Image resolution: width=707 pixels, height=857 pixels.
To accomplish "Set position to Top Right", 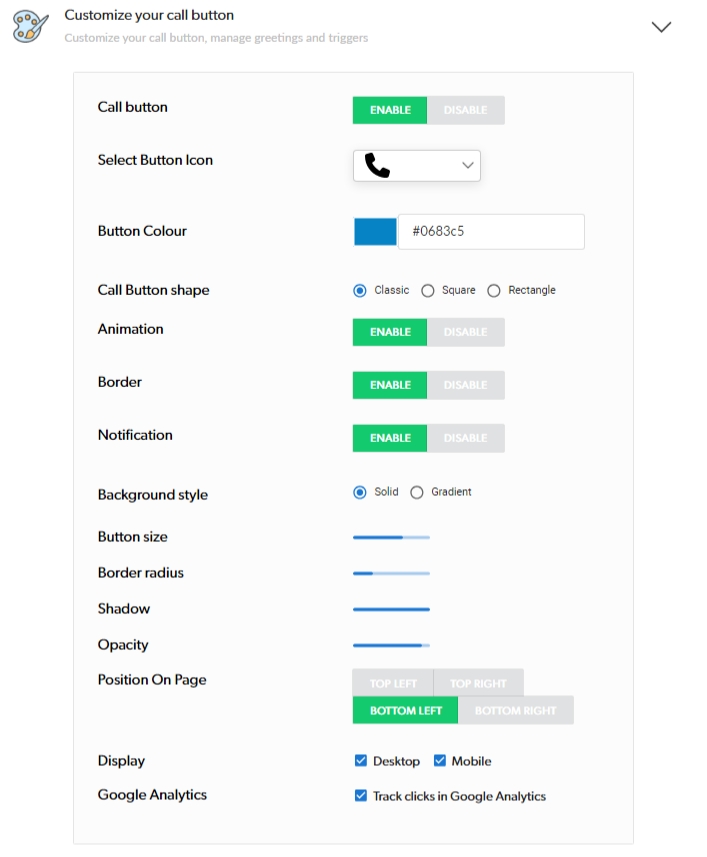I will tap(478, 683).
